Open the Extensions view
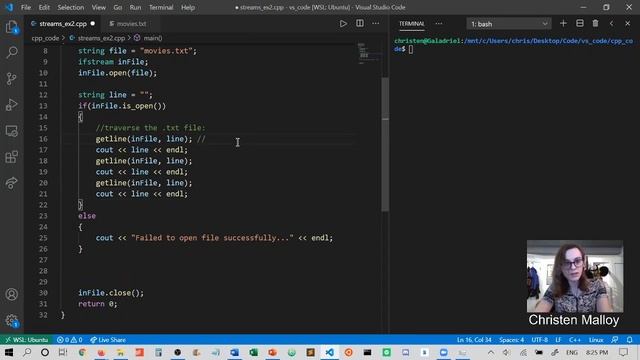Screen dimensions: 640x360 pyautogui.click(x=12, y=157)
